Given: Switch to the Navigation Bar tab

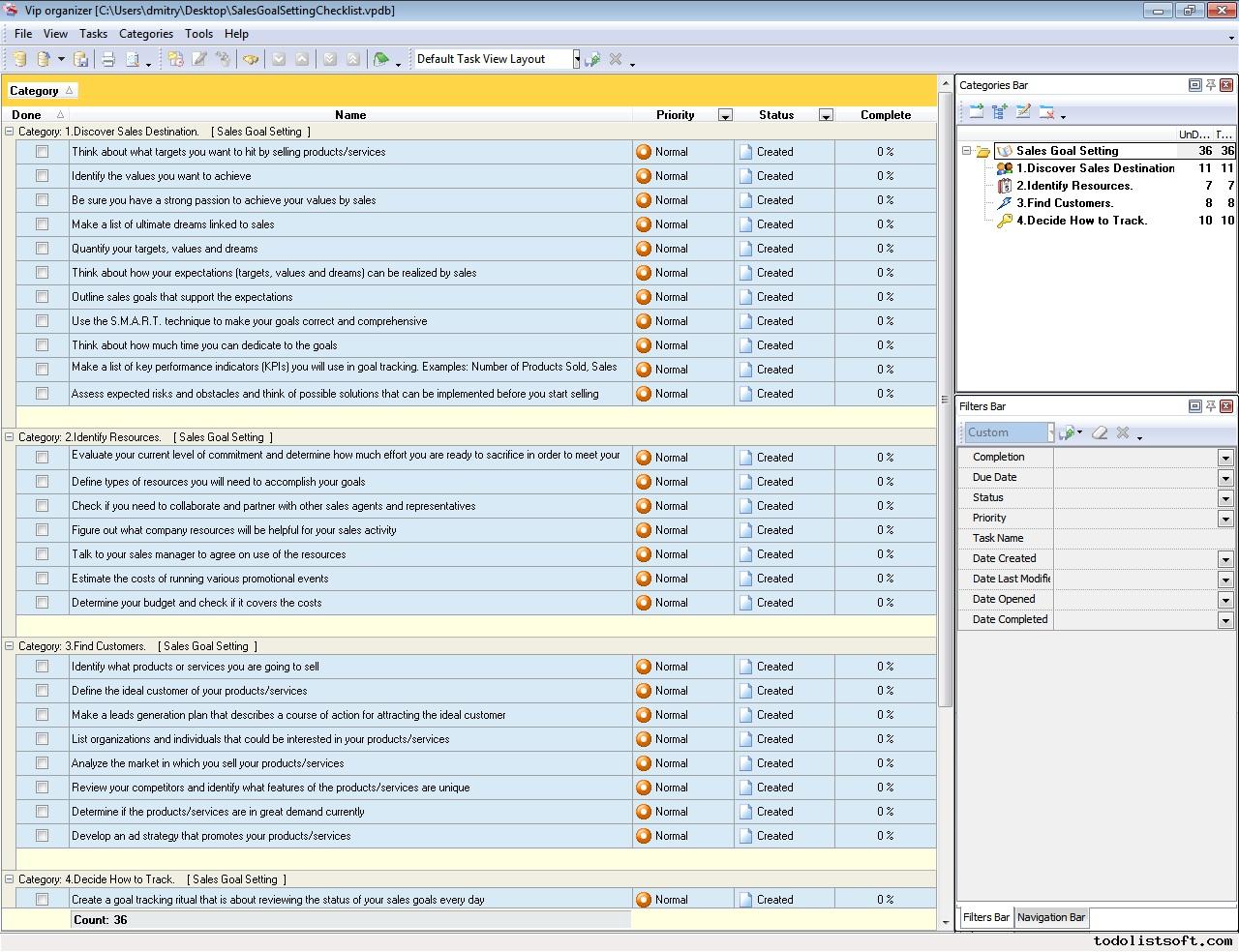Looking at the screenshot, I should [1051, 917].
